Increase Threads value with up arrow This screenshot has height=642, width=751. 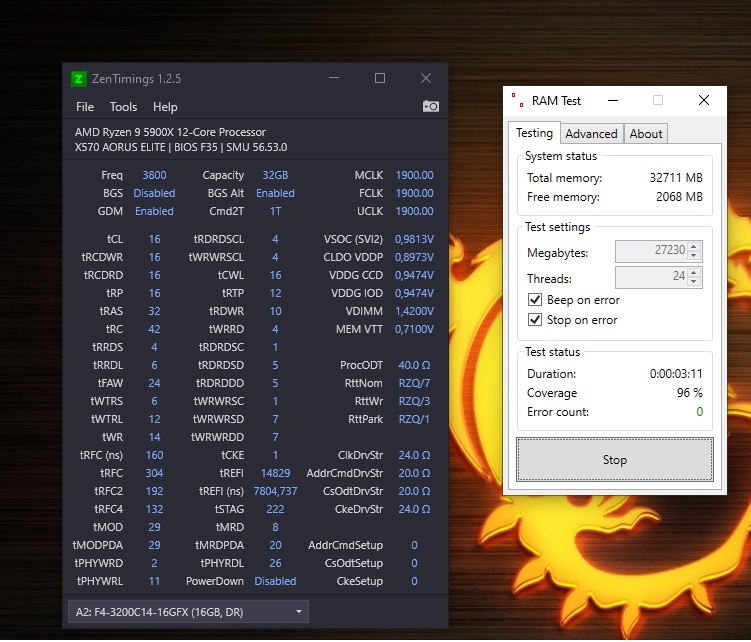click(694, 272)
